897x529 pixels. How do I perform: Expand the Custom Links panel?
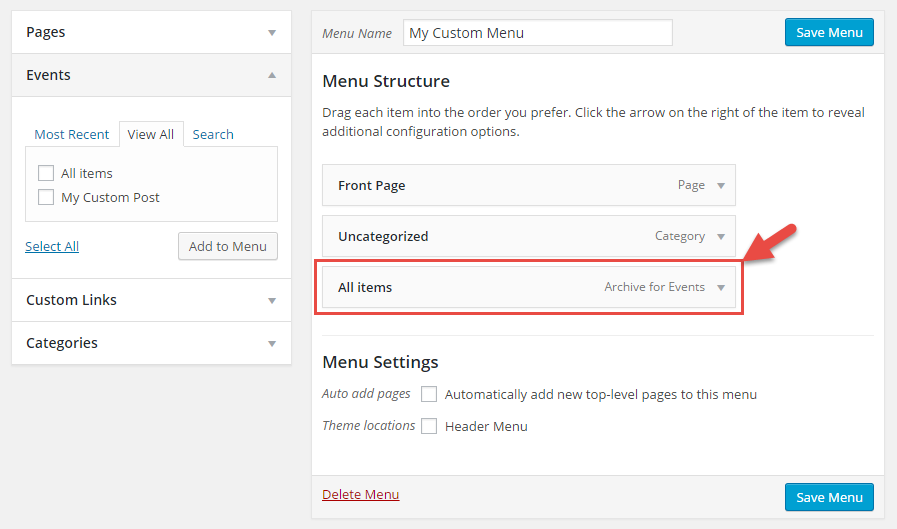click(x=151, y=300)
